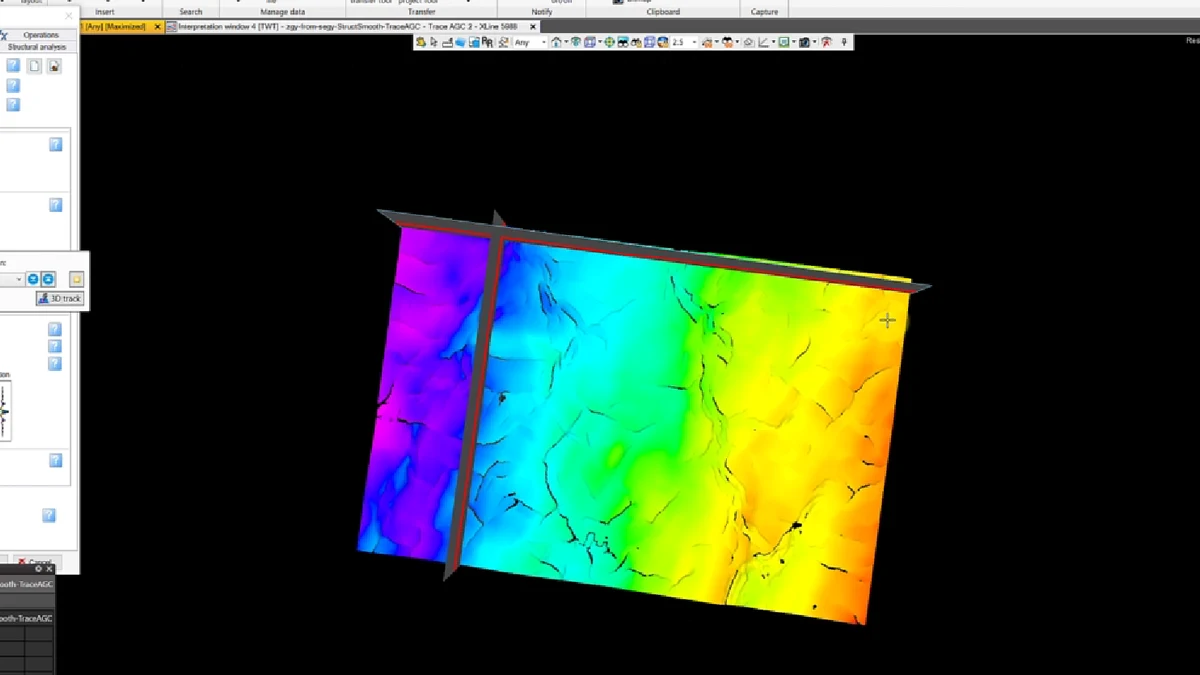Click the Insert ribbon group label
This screenshot has height=675, width=1200.
coord(105,12)
